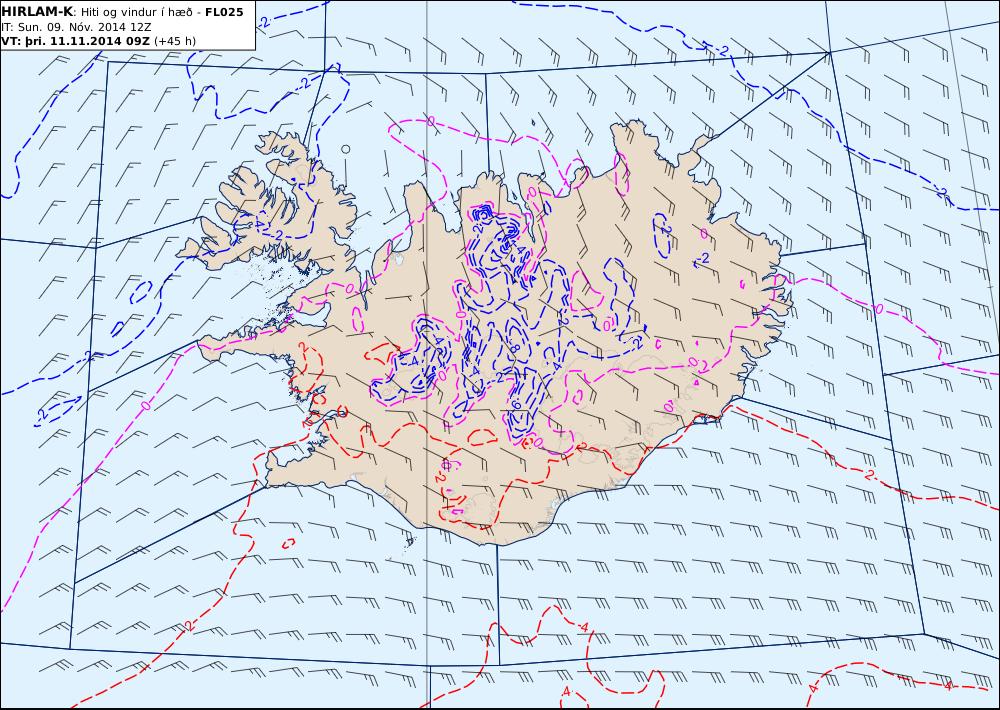Click the '(+45 h)' forecast offset text
The image size is (1000, 710).
175,41
